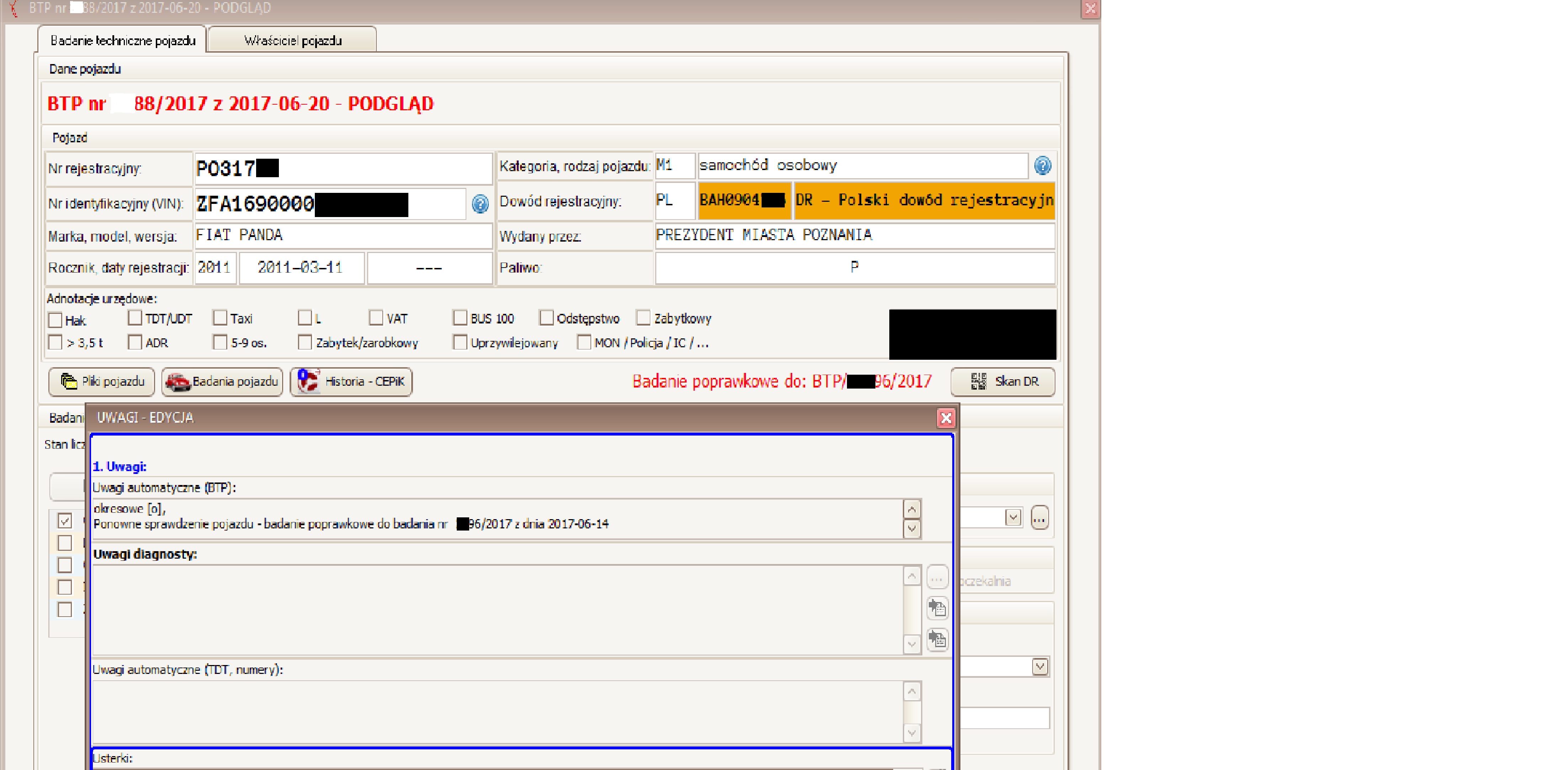Click the Nr rejestracyjny field

[343, 169]
